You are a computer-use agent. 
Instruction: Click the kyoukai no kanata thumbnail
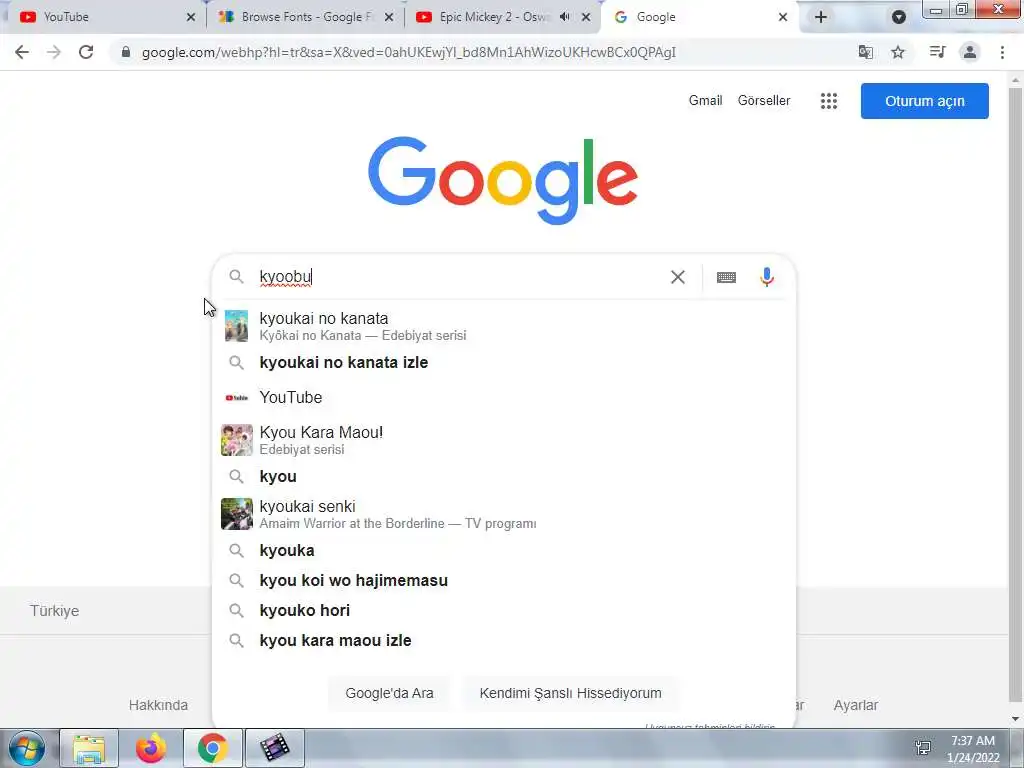[236, 326]
